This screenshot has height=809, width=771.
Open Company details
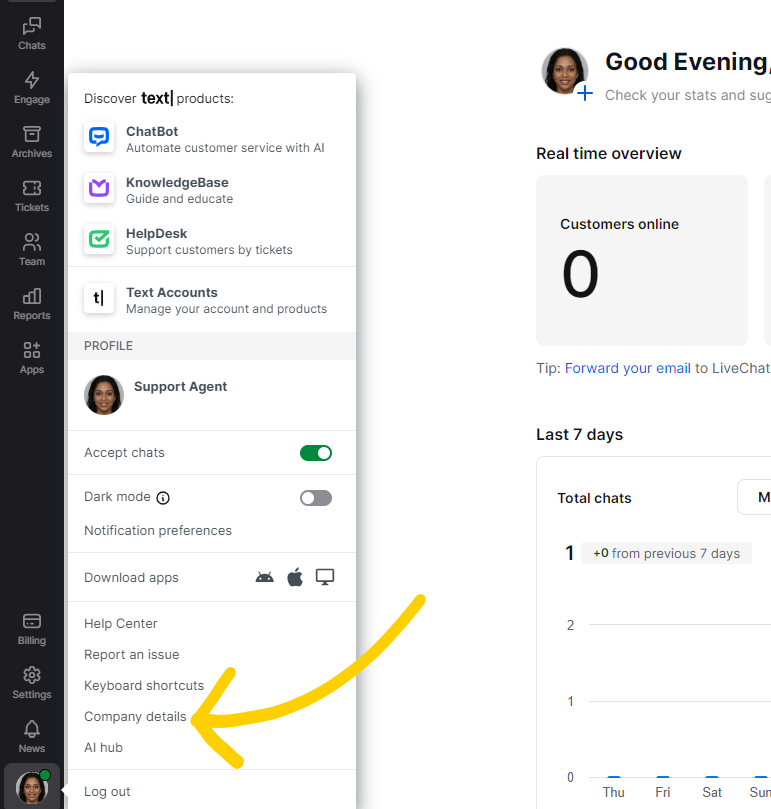135,716
